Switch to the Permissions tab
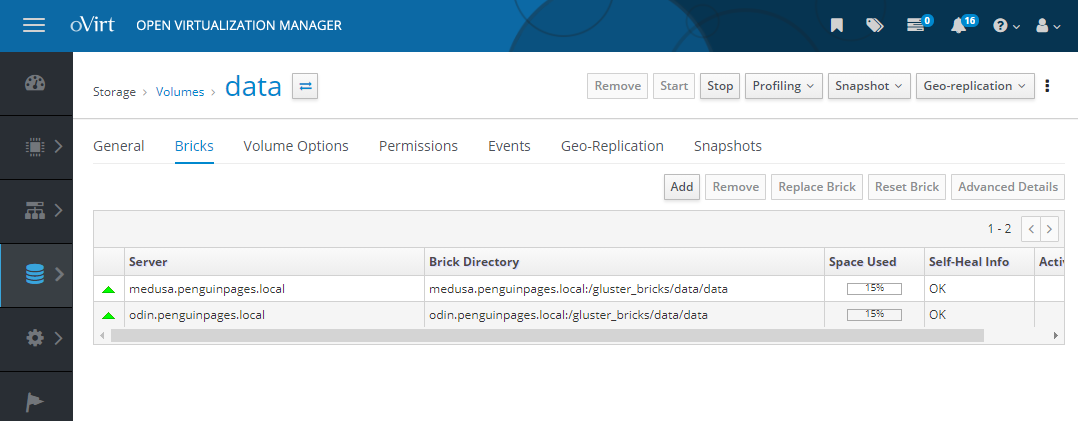This screenshot has height=421, width=1078. 418,146
